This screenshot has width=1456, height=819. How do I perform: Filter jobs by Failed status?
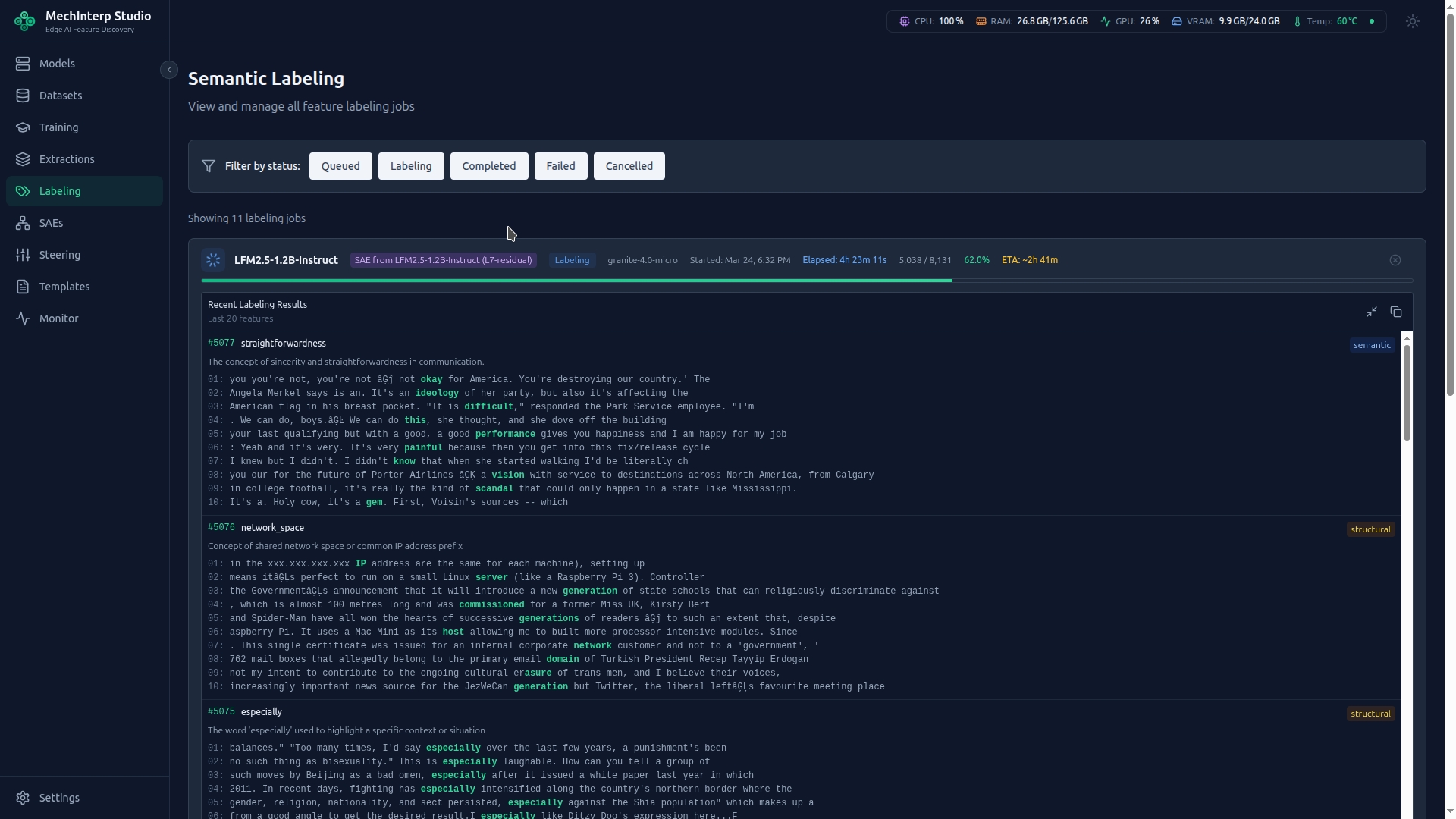coord(561,166)
